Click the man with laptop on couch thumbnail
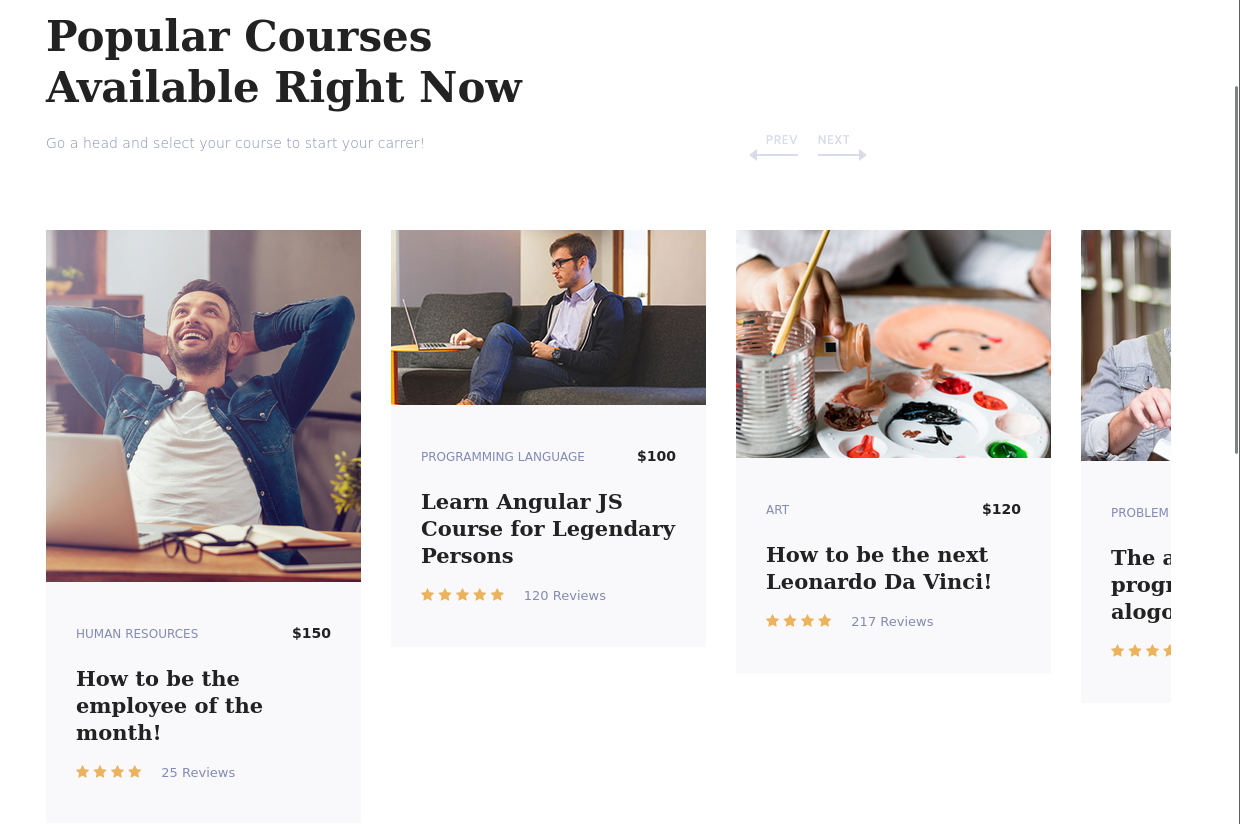The height and width of the screenshot is (824, 1240). (x=548, y=317)
